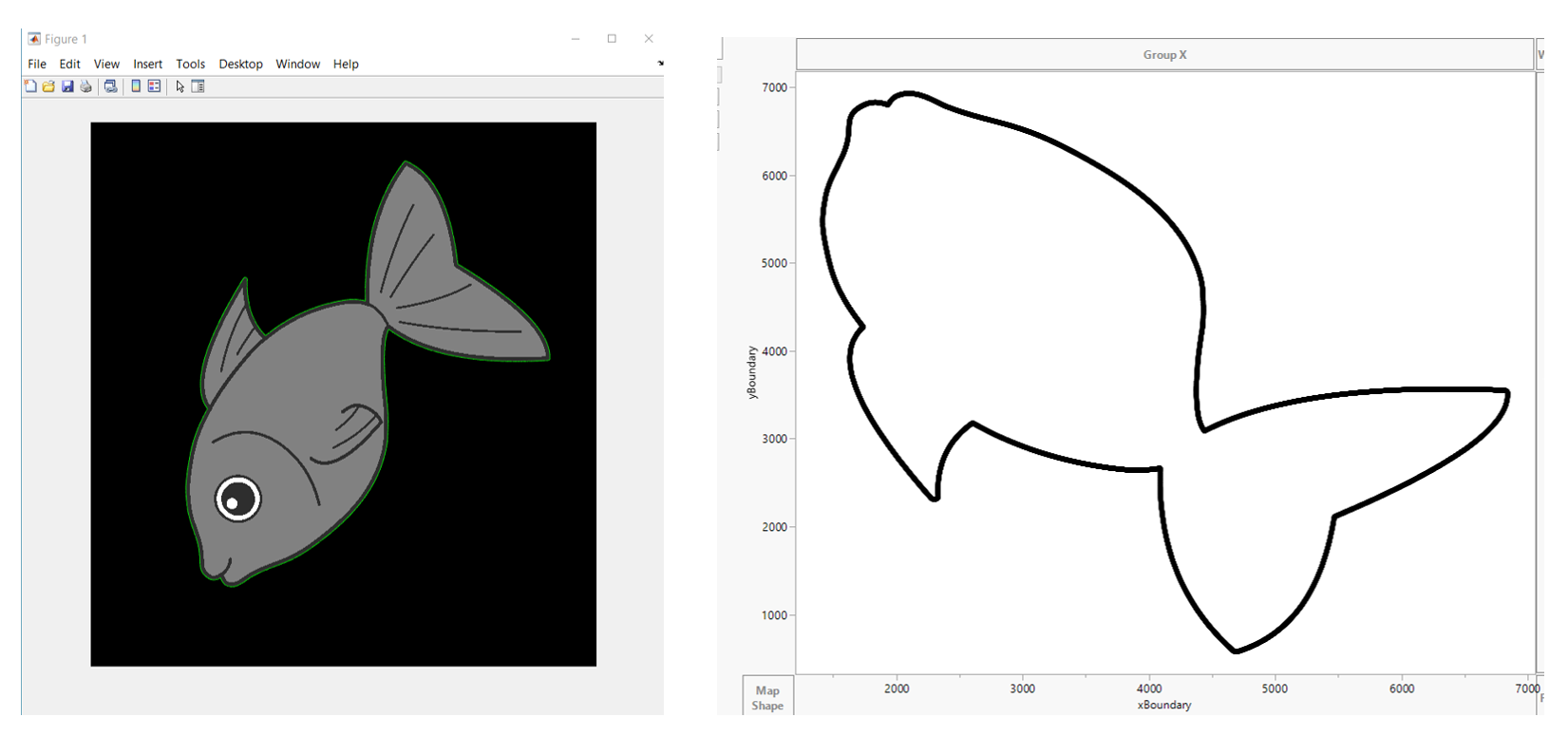The width and height of the screenshot is (1568, 736).
Task: Click the Group X header bar
Action: tap(1164, 54)
